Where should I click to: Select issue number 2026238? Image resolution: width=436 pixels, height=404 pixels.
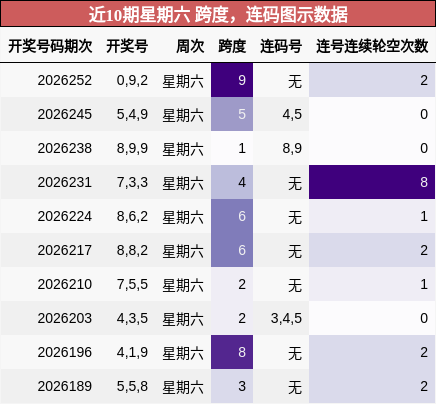tap(65, 148)
